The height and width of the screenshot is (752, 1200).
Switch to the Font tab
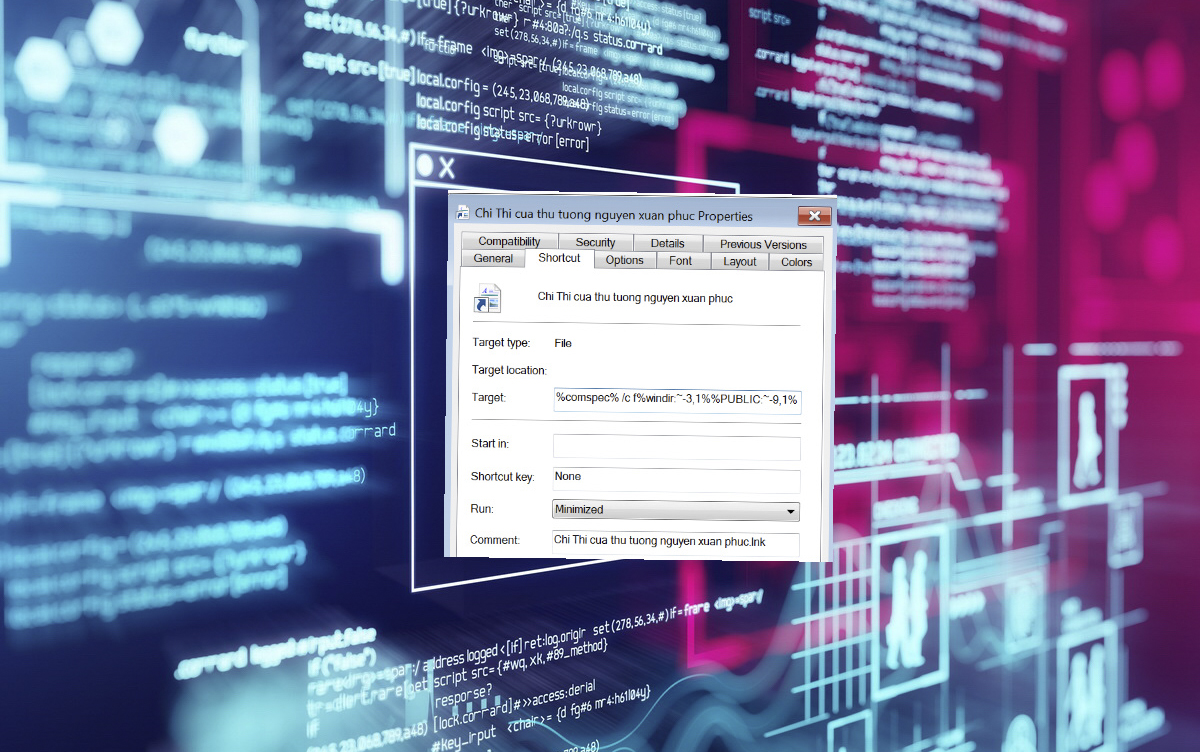[681, 261]
